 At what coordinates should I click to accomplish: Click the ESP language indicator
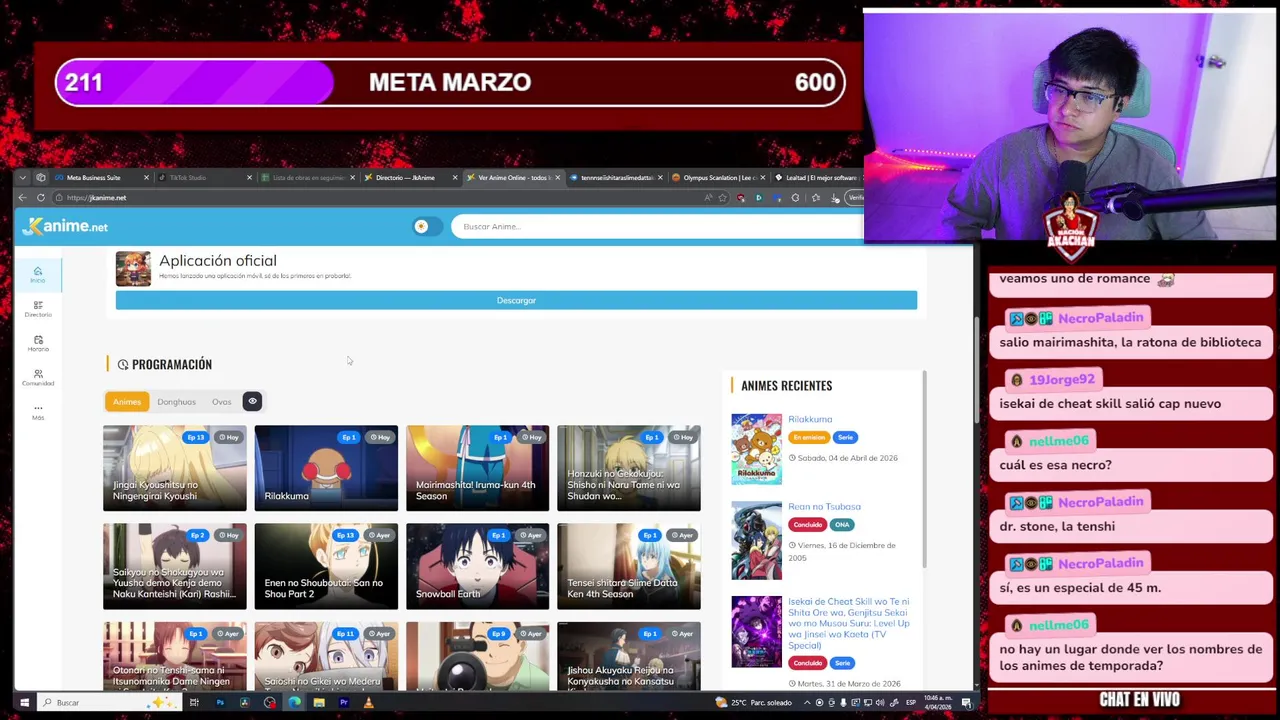point(910,703)
